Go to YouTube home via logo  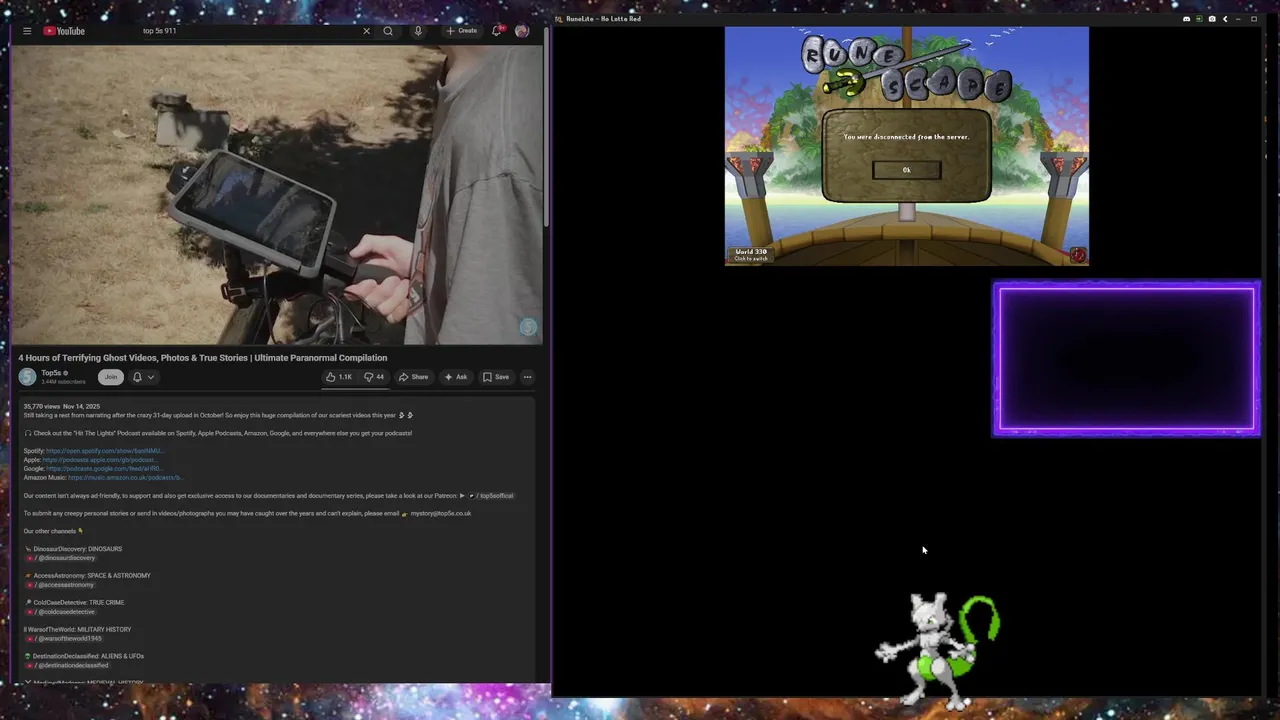coord(64,31)
